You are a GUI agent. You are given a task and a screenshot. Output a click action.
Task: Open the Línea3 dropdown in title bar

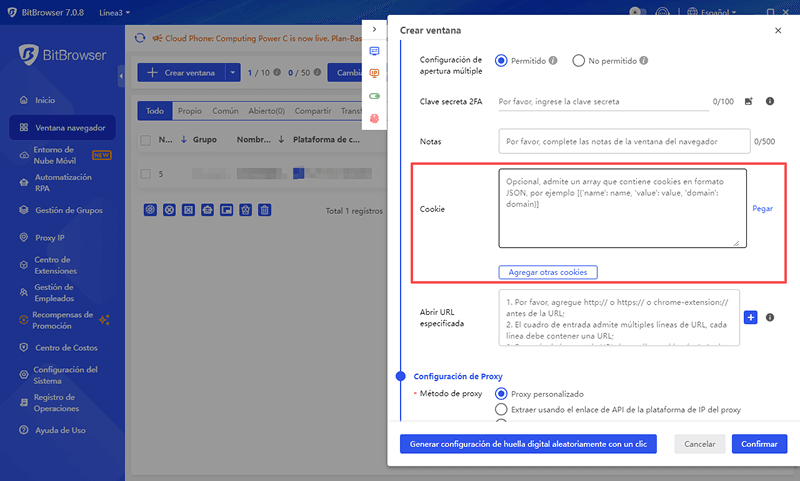114,12
